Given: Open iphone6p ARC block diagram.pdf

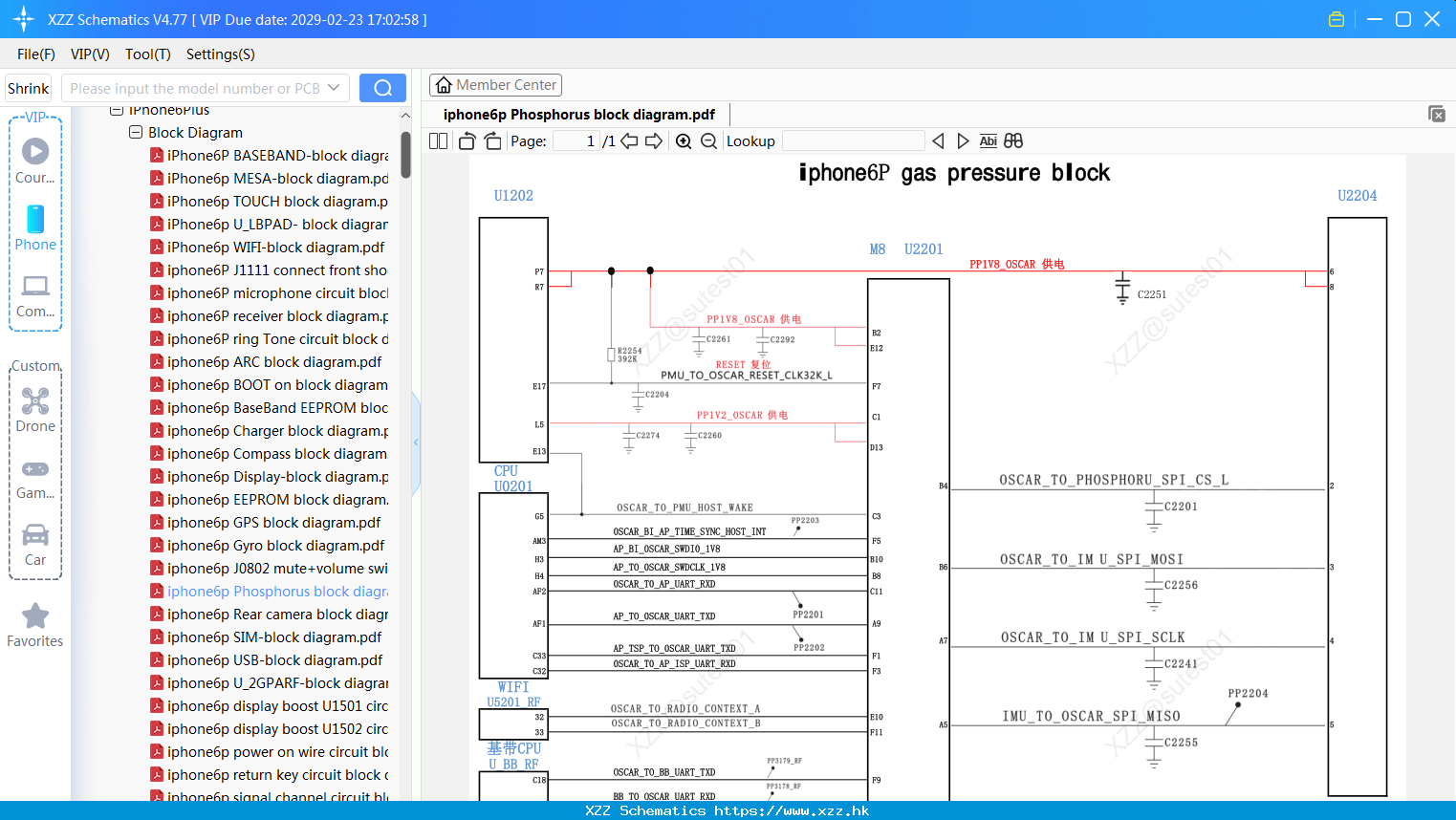Looking at the screenshot, I should pos(266,362).
